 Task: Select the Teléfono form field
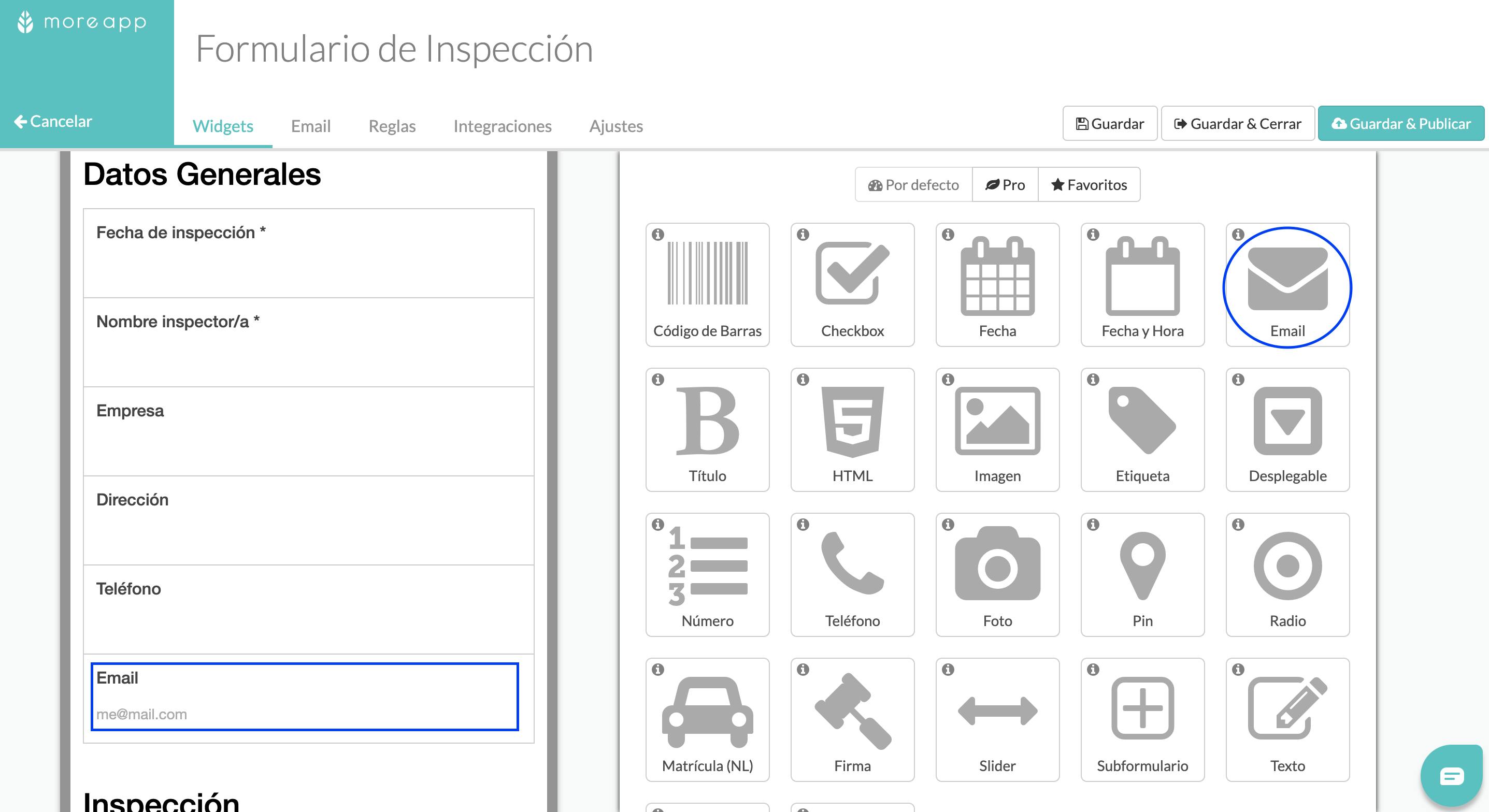[309, 609]
